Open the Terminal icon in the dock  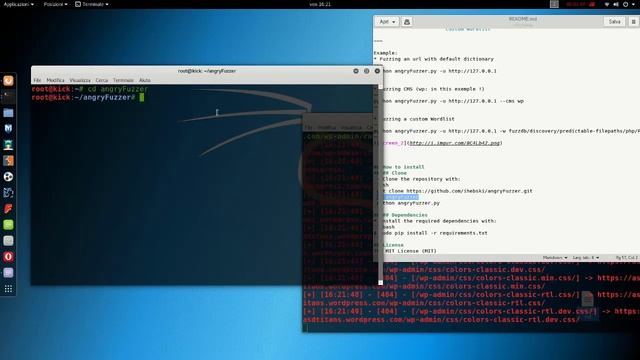8,97
